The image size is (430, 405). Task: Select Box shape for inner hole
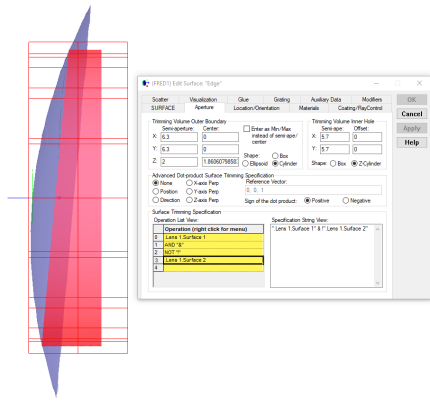[333, 163]
